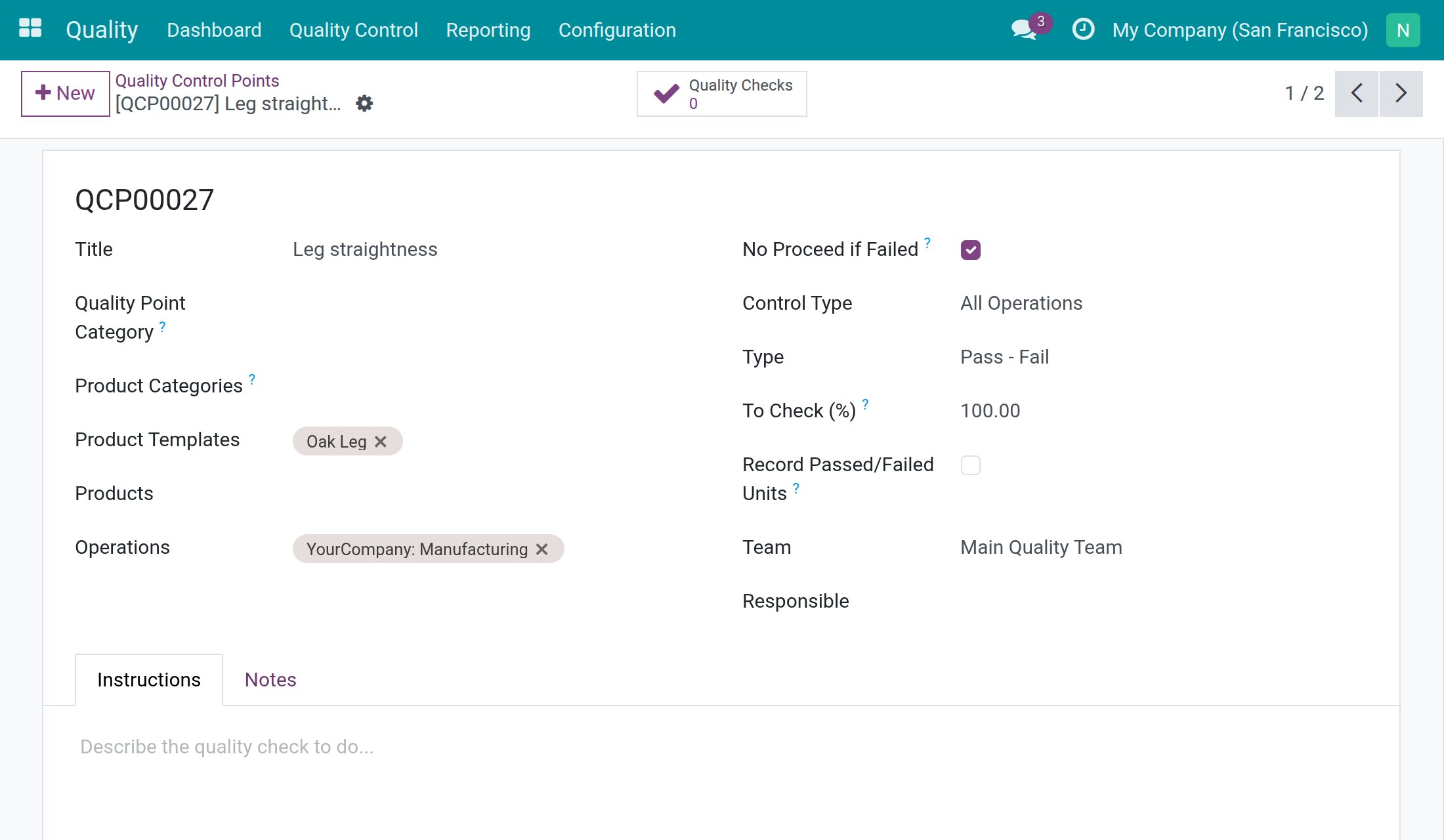This screenshot has height=840, width=1444.
Task: Click the gear actions icon beside record title
Action: [x=364, y=104]
